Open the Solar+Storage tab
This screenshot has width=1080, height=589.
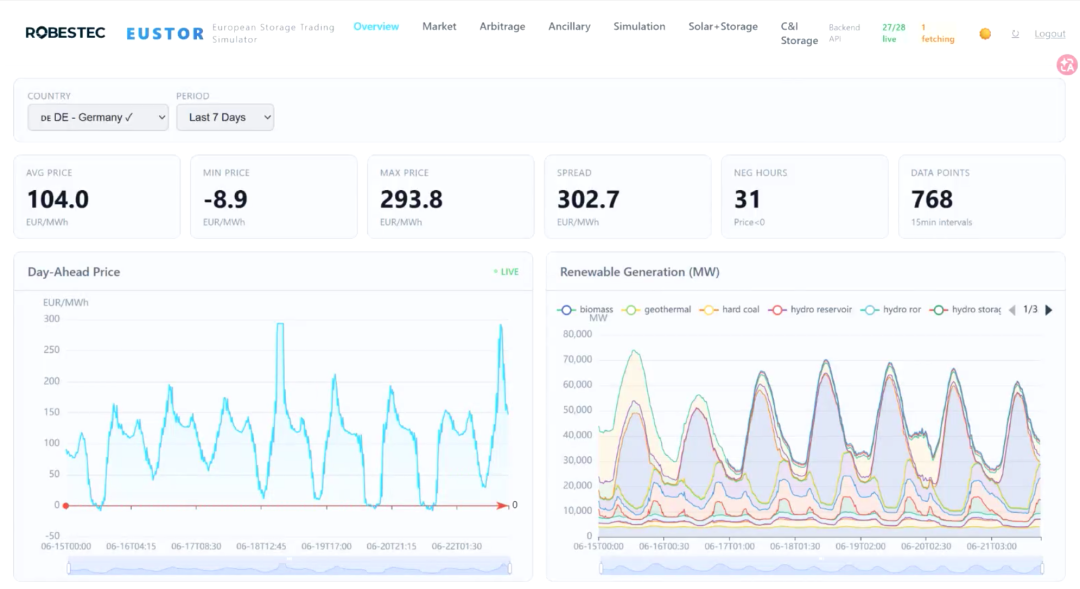[x=723, y=26]
